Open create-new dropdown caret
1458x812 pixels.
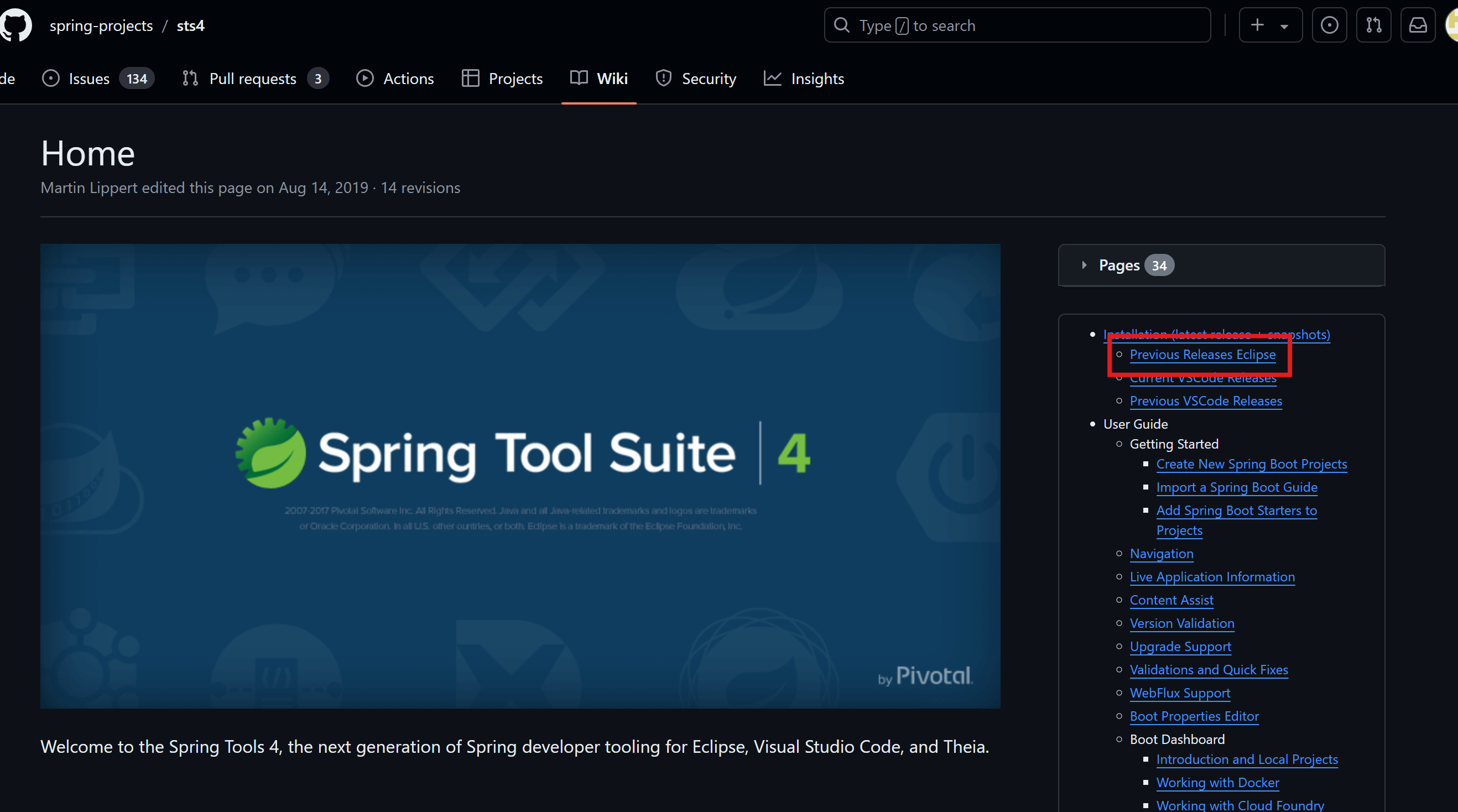click(1284, 27)
